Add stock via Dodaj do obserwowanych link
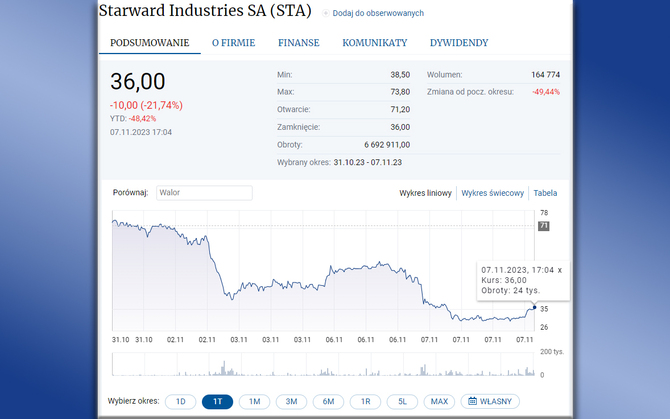670x419 pixels. [378, 13]
